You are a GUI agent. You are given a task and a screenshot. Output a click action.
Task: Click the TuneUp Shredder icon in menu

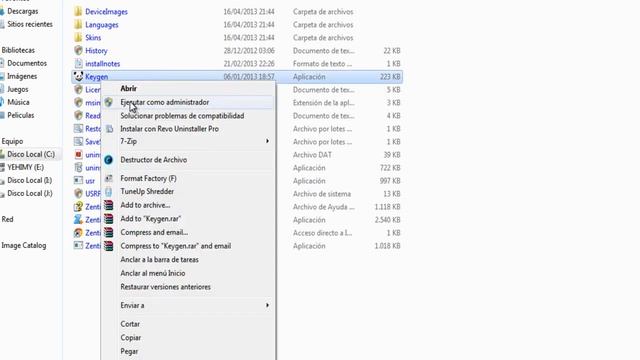(x=109, y=191)
